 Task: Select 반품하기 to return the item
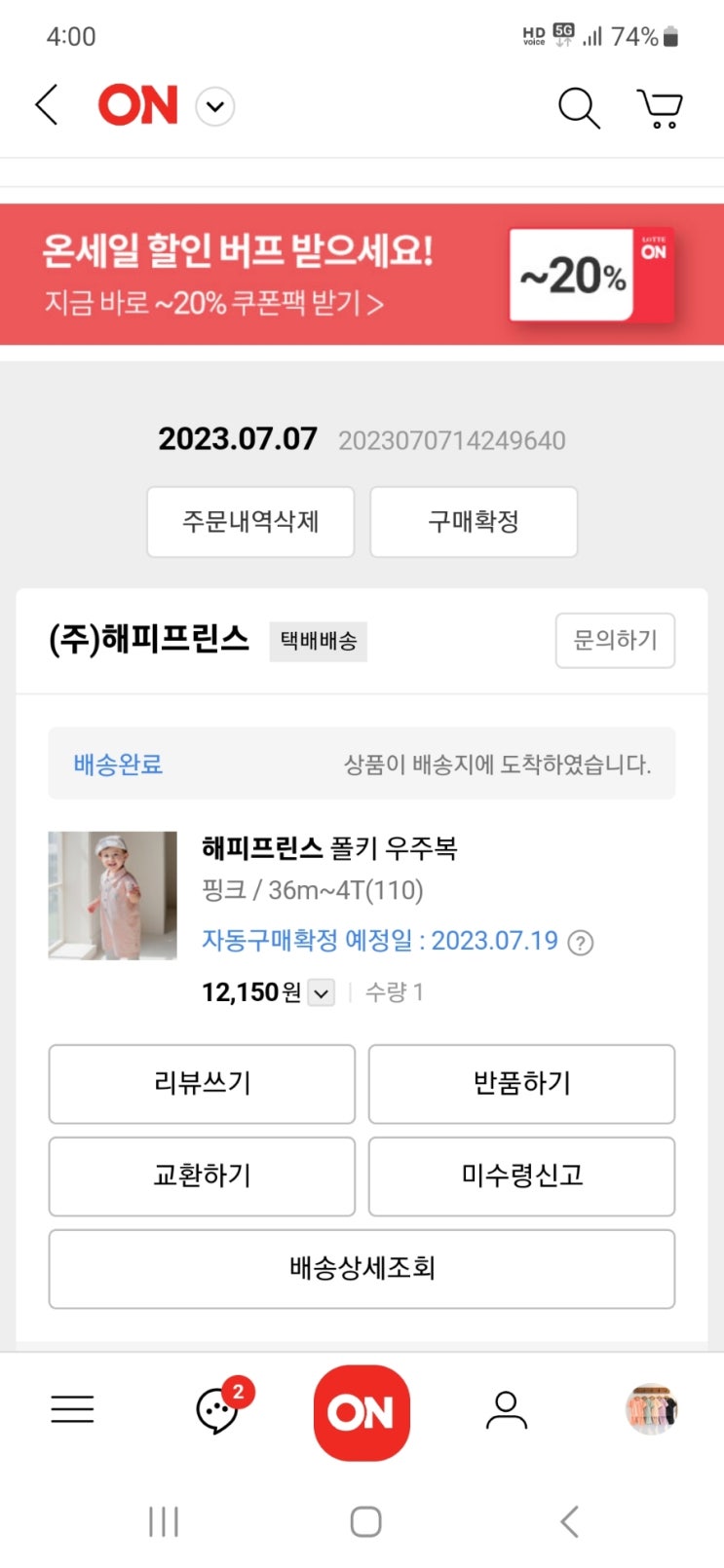(521, 1084)
